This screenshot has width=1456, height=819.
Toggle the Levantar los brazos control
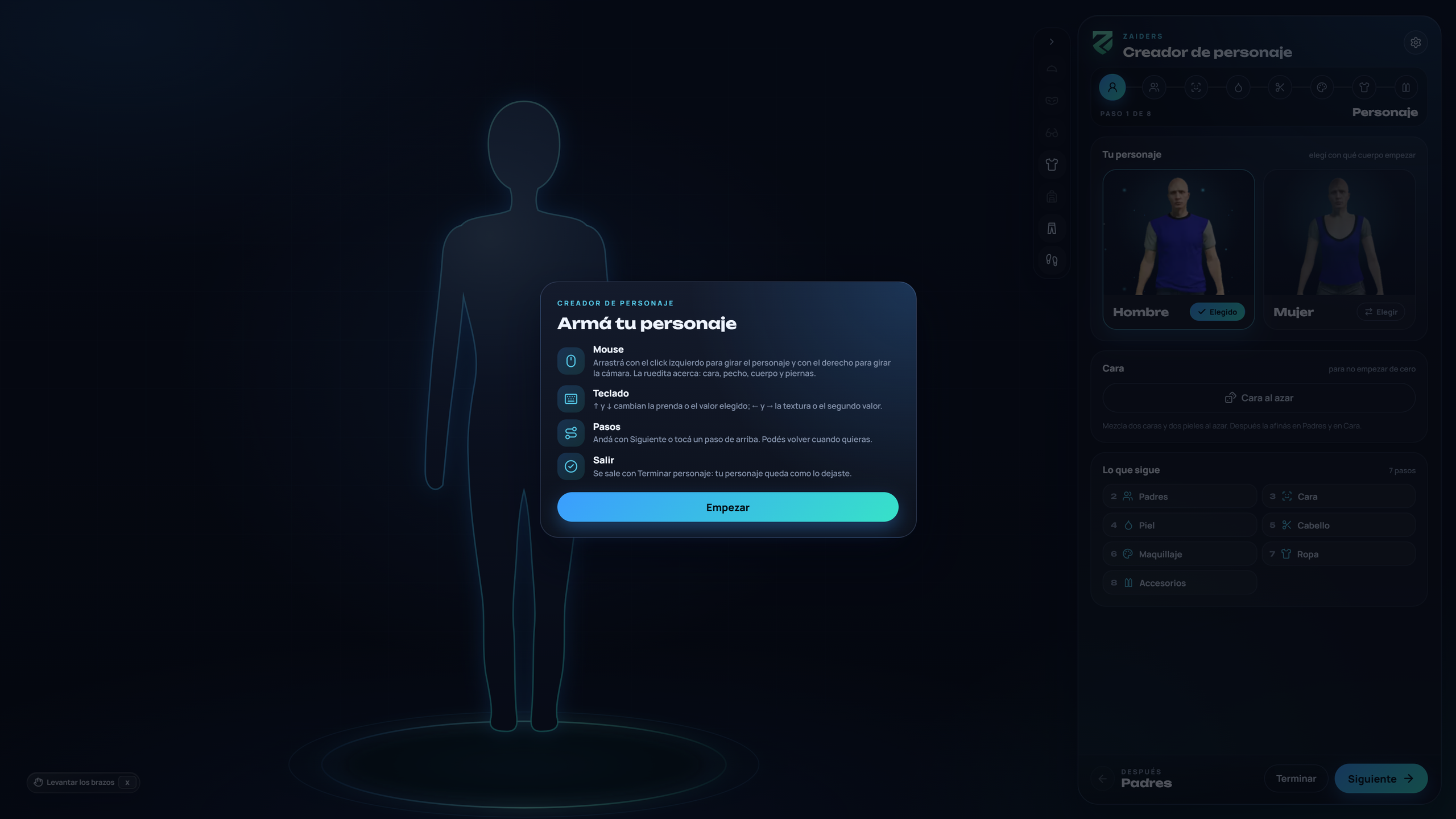pos(83,782)
